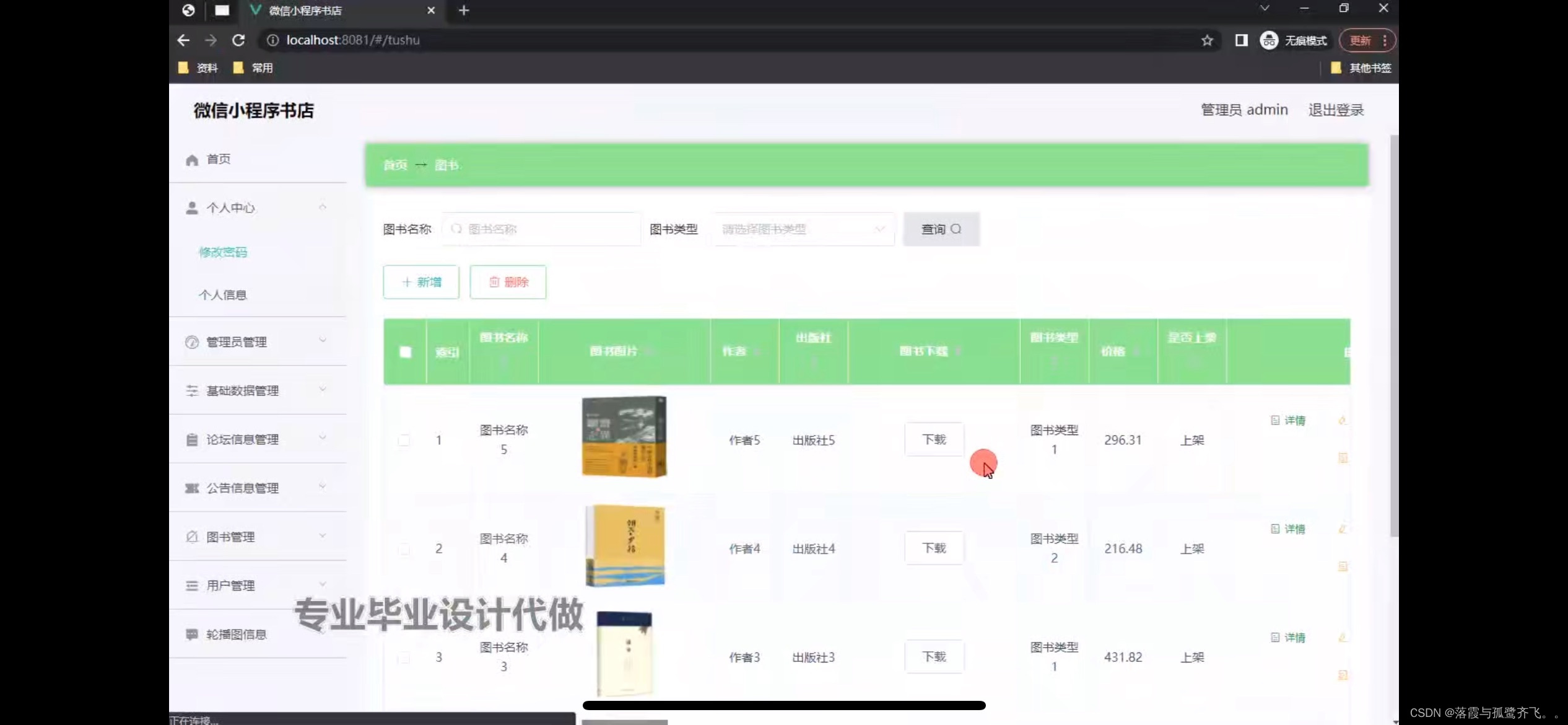
Task: Go back using the browser back arrow
Action: pos(183,40)
